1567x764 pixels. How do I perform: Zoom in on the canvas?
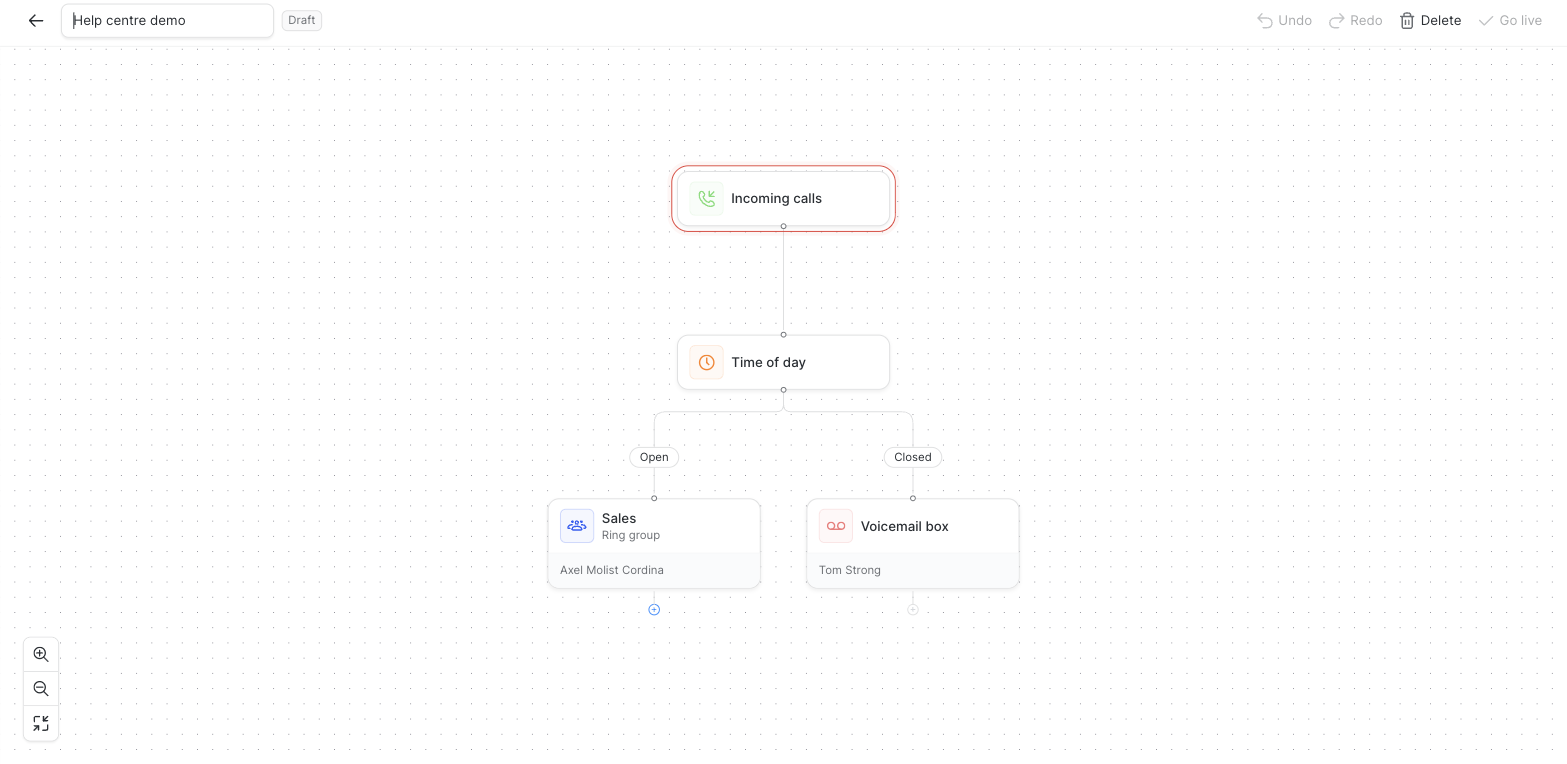tap(41, 654)
